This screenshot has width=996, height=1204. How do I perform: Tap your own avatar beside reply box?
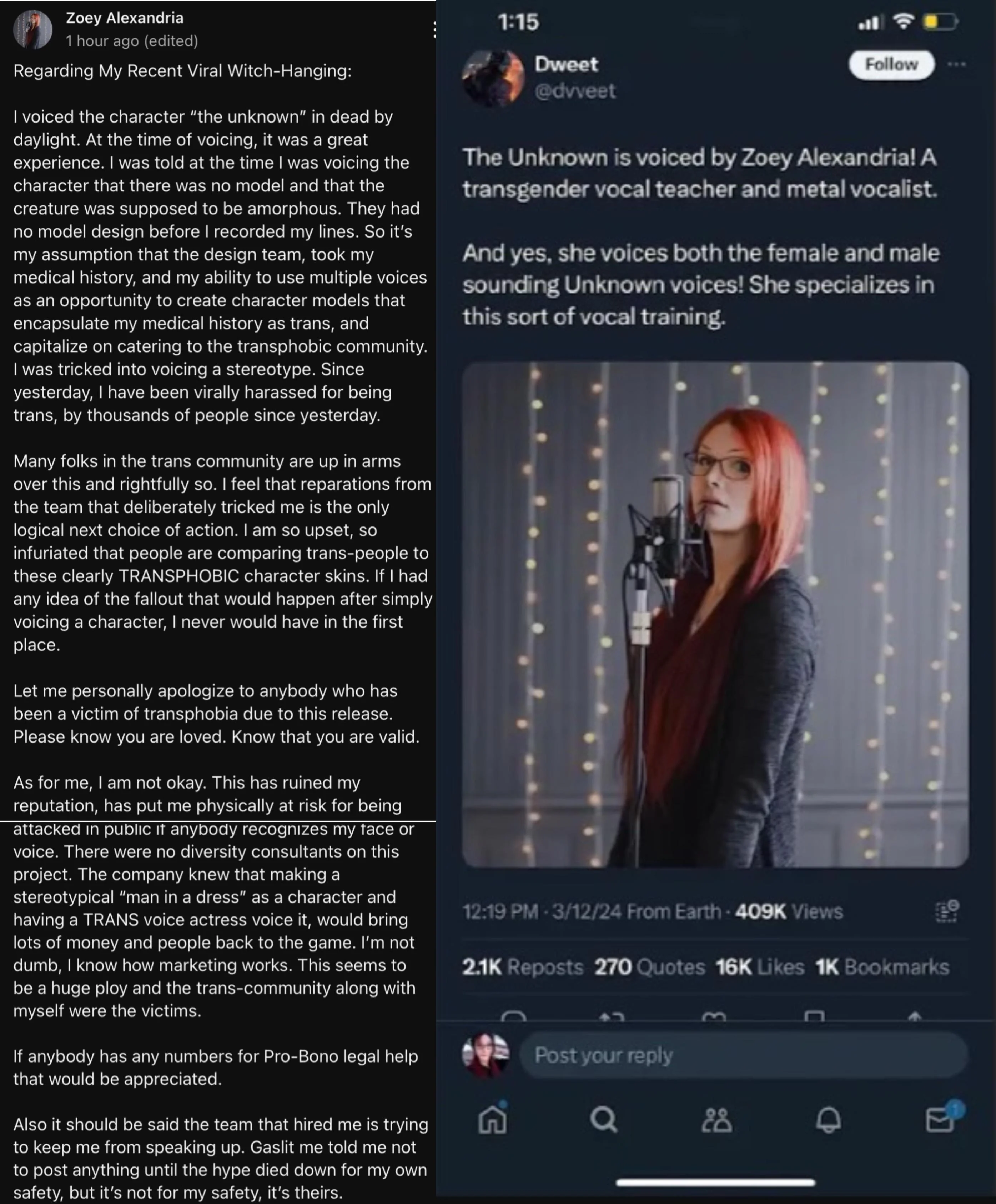click(486, 1055)
